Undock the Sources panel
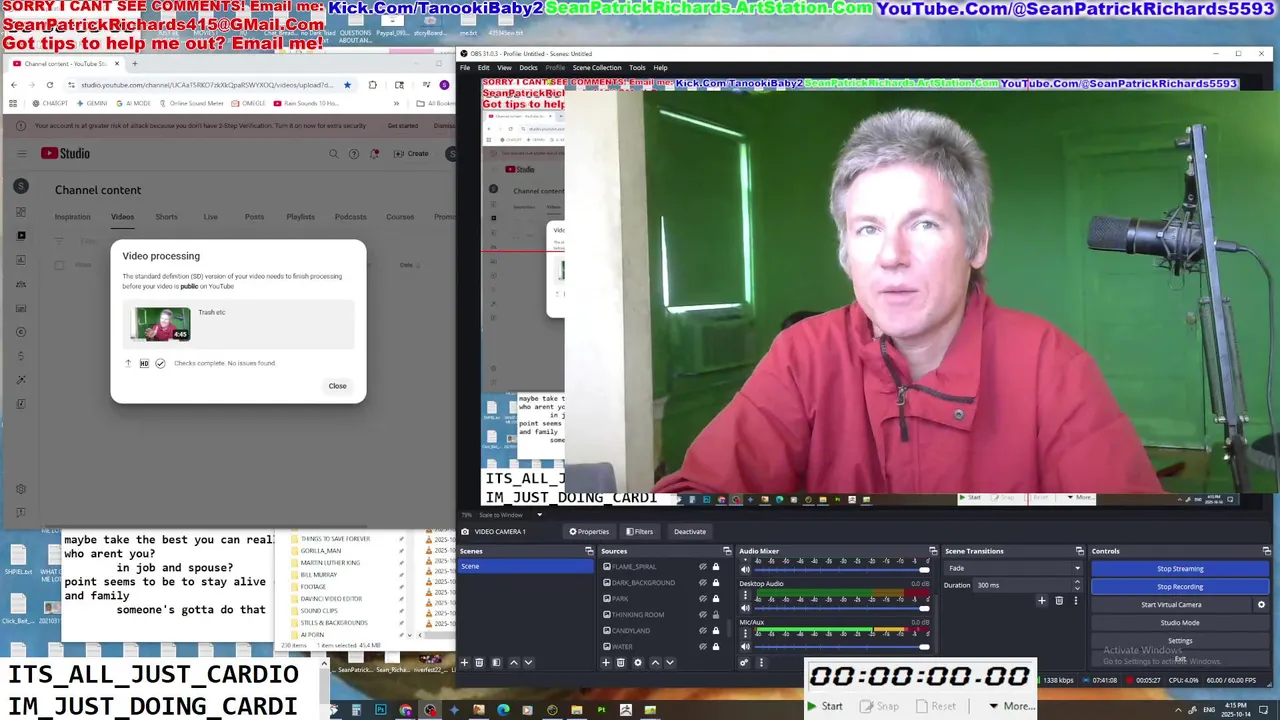This screenshot has height=720, width=1280. tap(727, 551)
